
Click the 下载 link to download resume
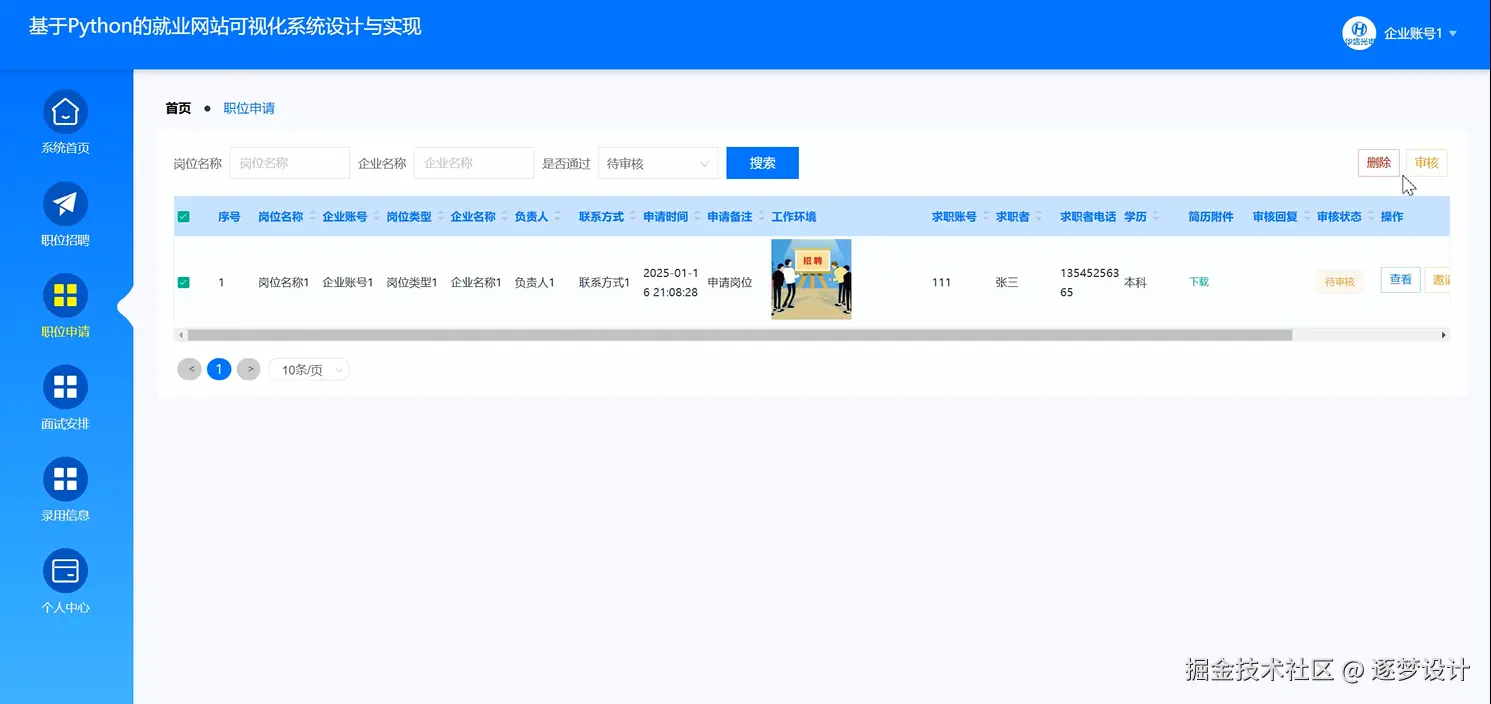(x=1198, y=281)
